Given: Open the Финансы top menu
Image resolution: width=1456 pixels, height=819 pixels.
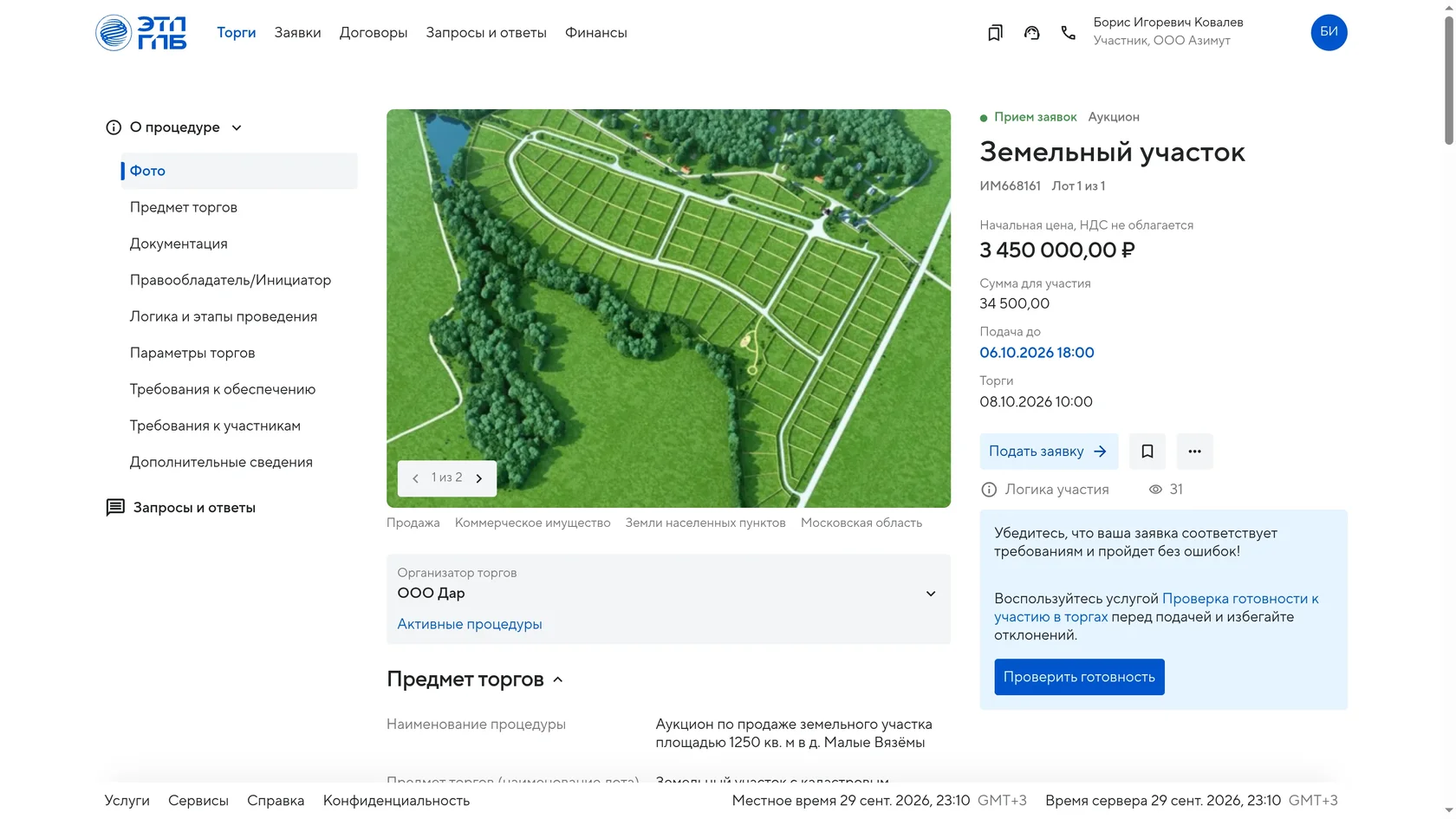Looking at the screenshot, I should (596, 33).
